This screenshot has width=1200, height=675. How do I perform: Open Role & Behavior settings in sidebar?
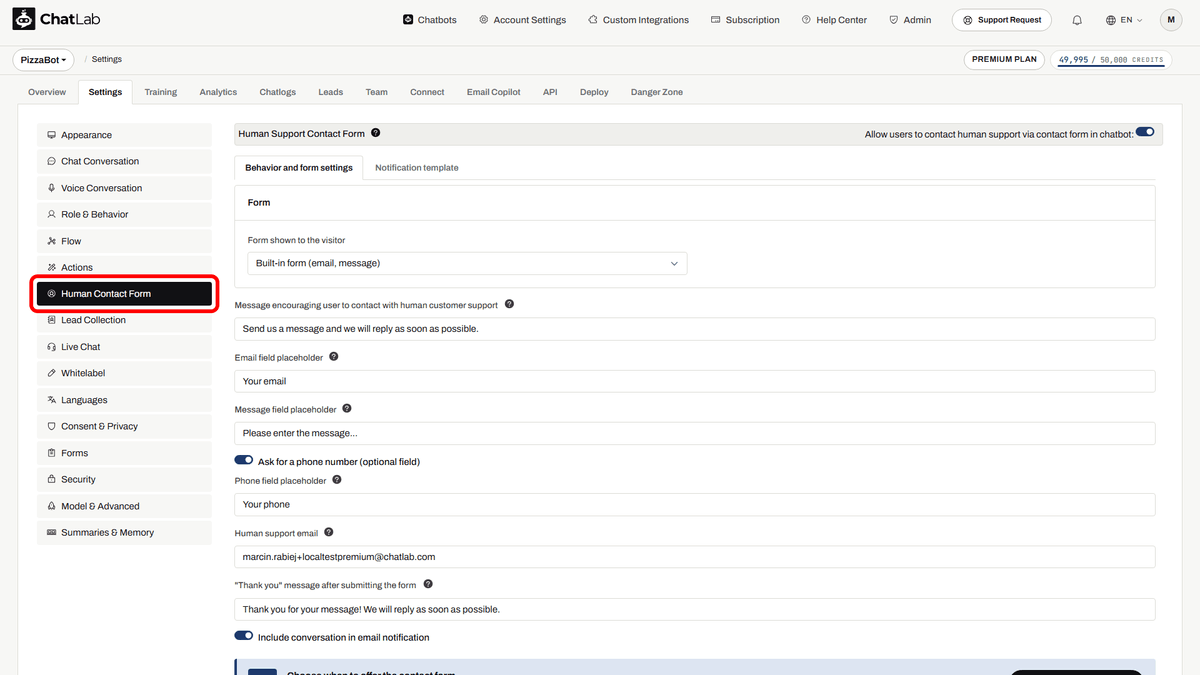pos(124,214)
